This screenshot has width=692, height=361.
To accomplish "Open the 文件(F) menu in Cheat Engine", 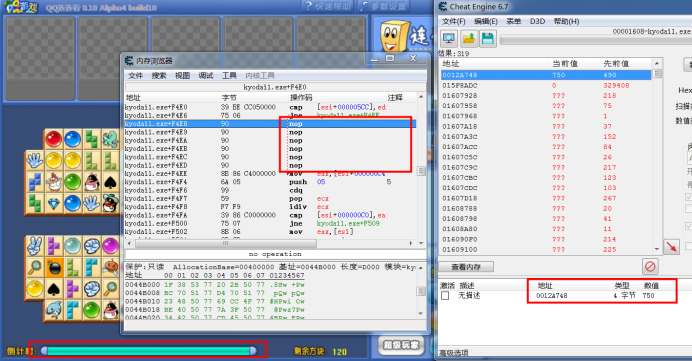I will click(x=454, y=21).
